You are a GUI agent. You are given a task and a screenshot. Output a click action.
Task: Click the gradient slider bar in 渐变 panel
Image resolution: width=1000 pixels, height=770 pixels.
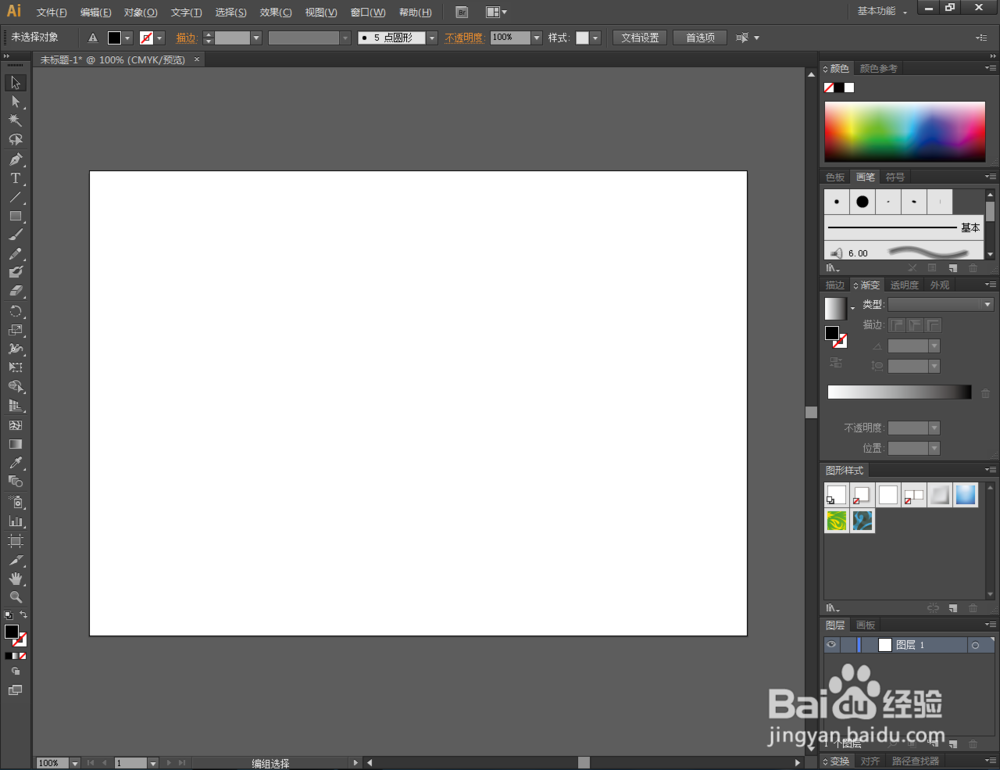point(899,392)
